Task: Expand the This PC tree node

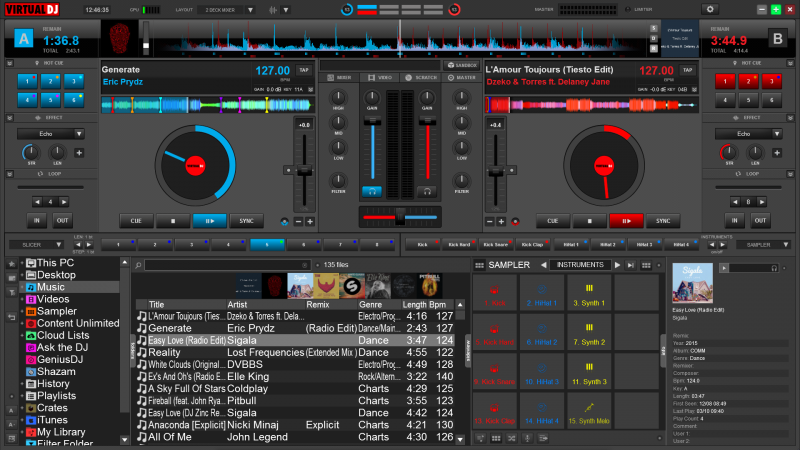Action: tap(22, 263)
